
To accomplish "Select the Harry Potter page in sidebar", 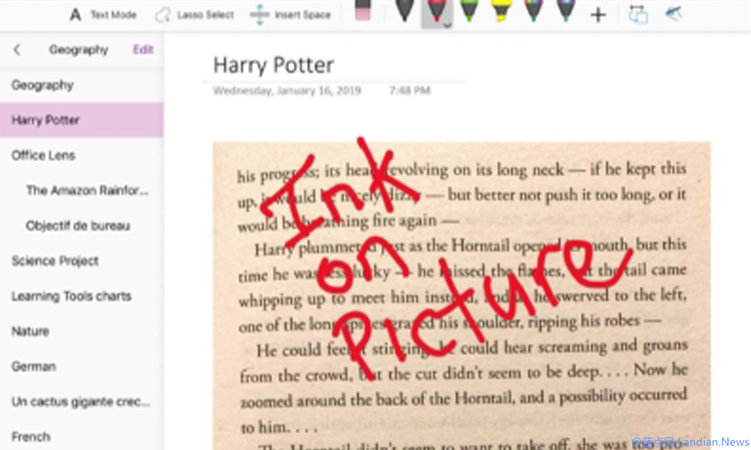I will coord(81,120).
